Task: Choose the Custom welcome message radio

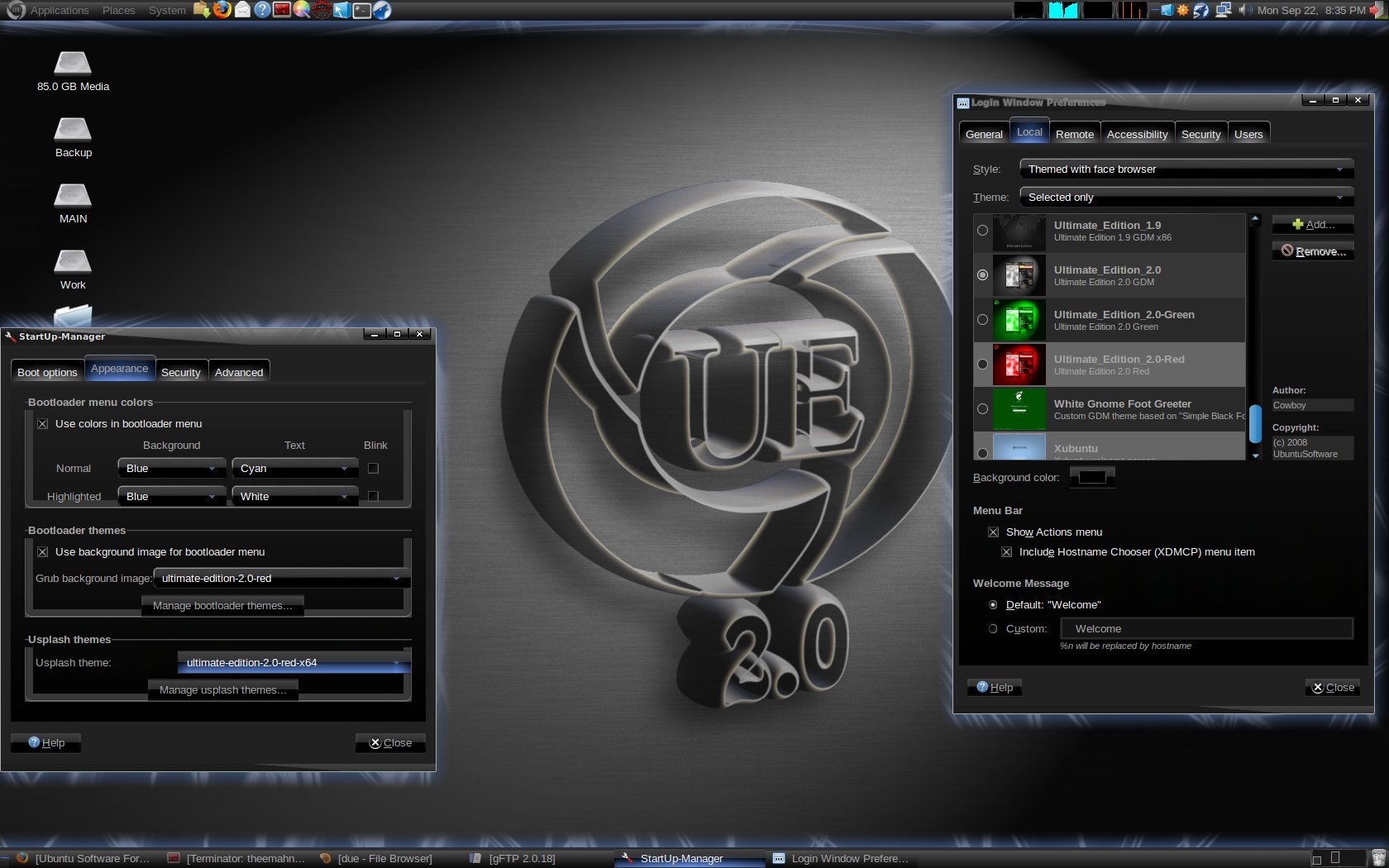Action: [x=993, y=628]
